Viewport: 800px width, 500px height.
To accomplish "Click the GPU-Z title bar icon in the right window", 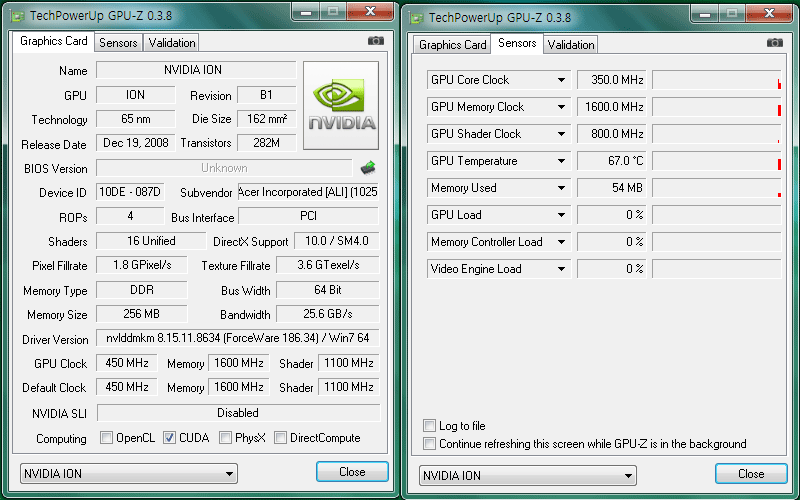I will click(x=417, y=18).
